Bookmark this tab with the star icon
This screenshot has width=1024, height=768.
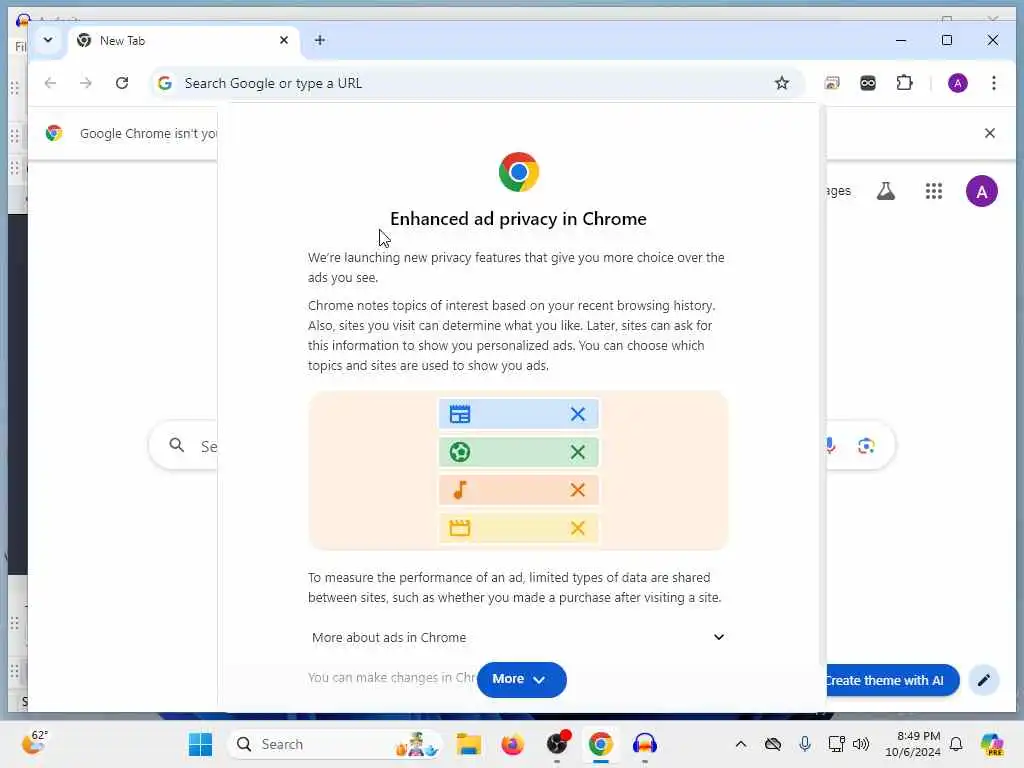pos(781,83)
